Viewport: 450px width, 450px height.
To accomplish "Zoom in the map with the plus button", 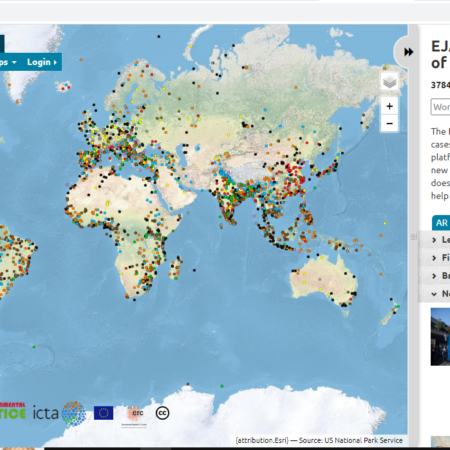I will pos(389,106).
